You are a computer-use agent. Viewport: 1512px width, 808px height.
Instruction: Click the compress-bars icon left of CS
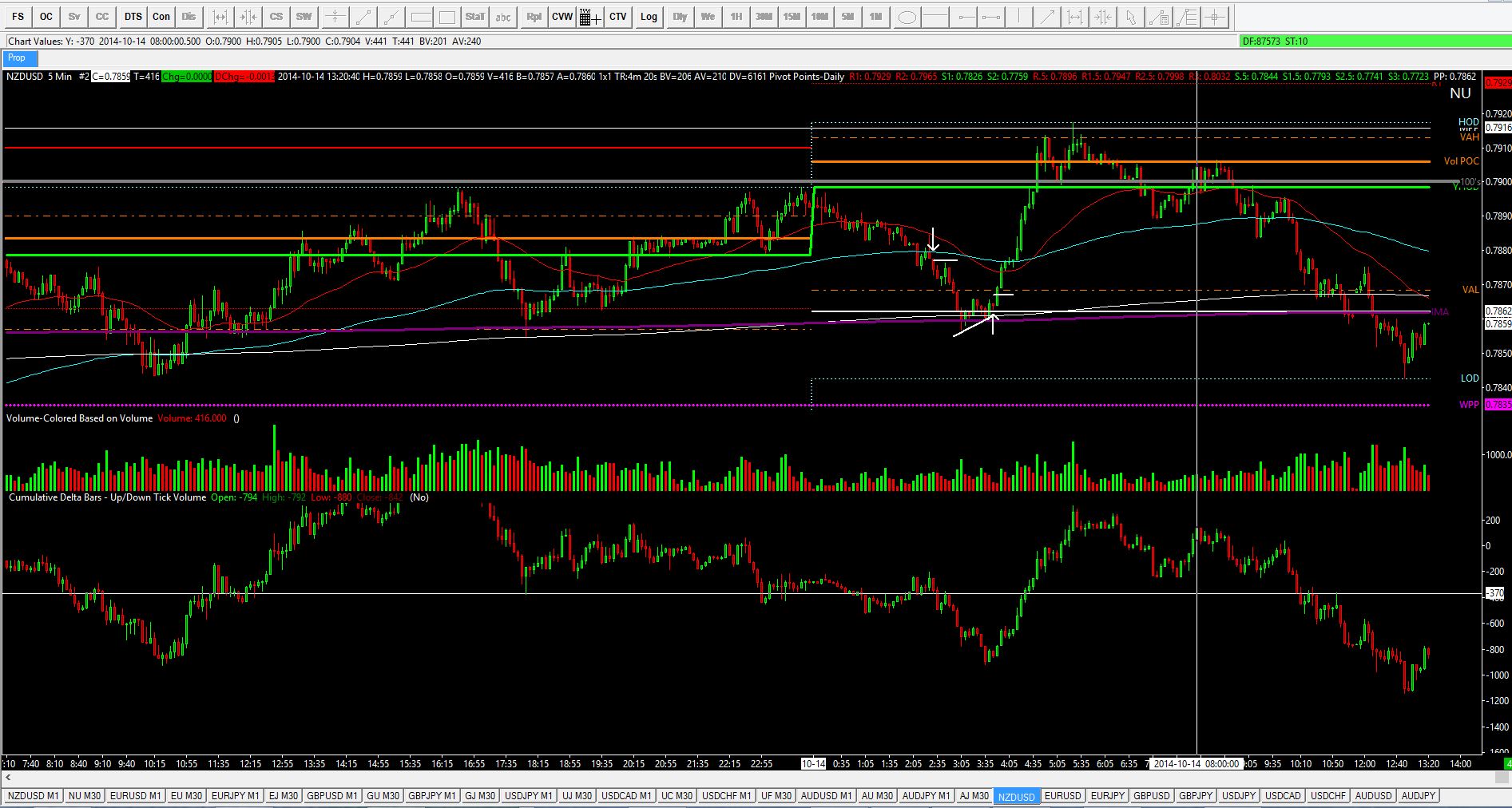248,17
